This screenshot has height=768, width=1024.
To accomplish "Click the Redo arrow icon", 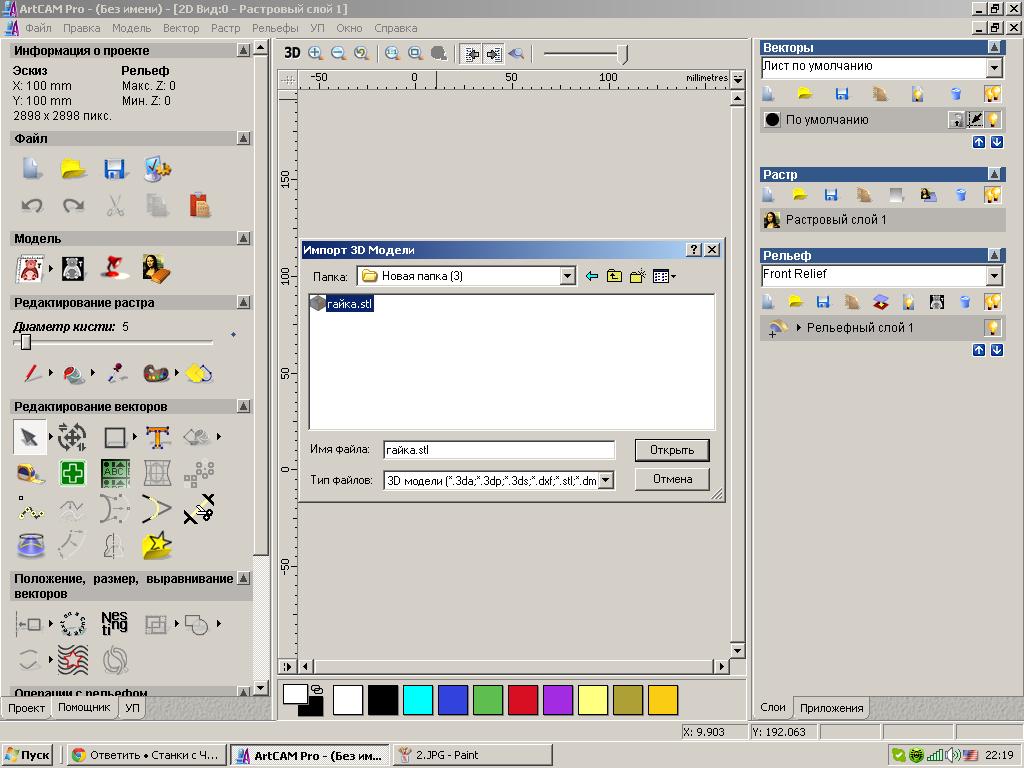I will [73, 206].
